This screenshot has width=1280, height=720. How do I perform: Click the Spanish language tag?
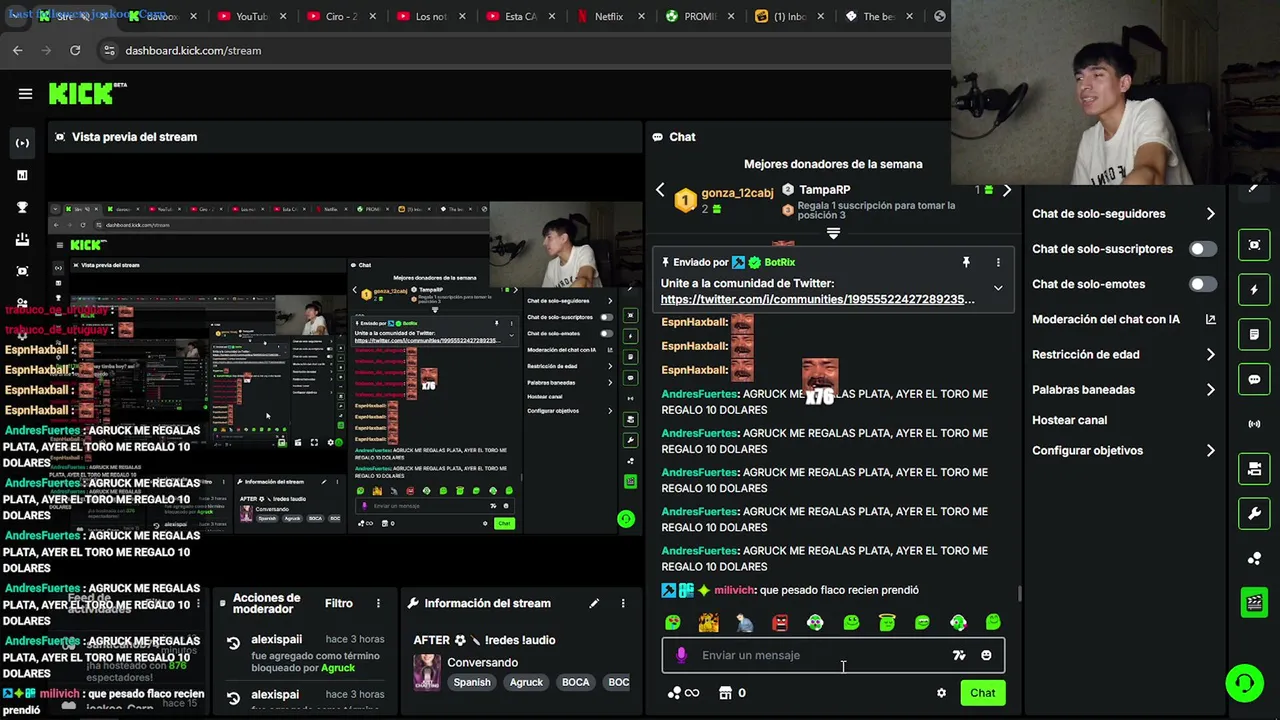click(x=472, y=682)
